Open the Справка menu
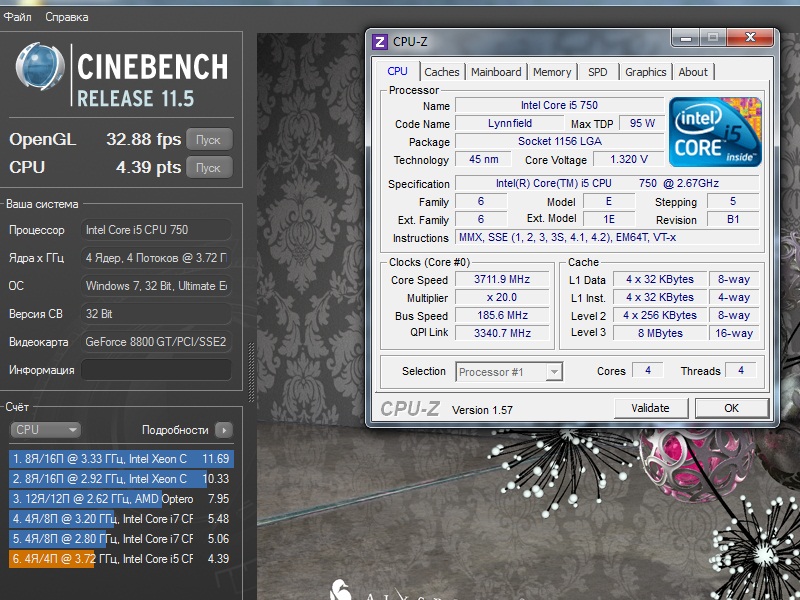Image resolution: width=800 pixels, height=600 pixels. click(x=67, y=17)
